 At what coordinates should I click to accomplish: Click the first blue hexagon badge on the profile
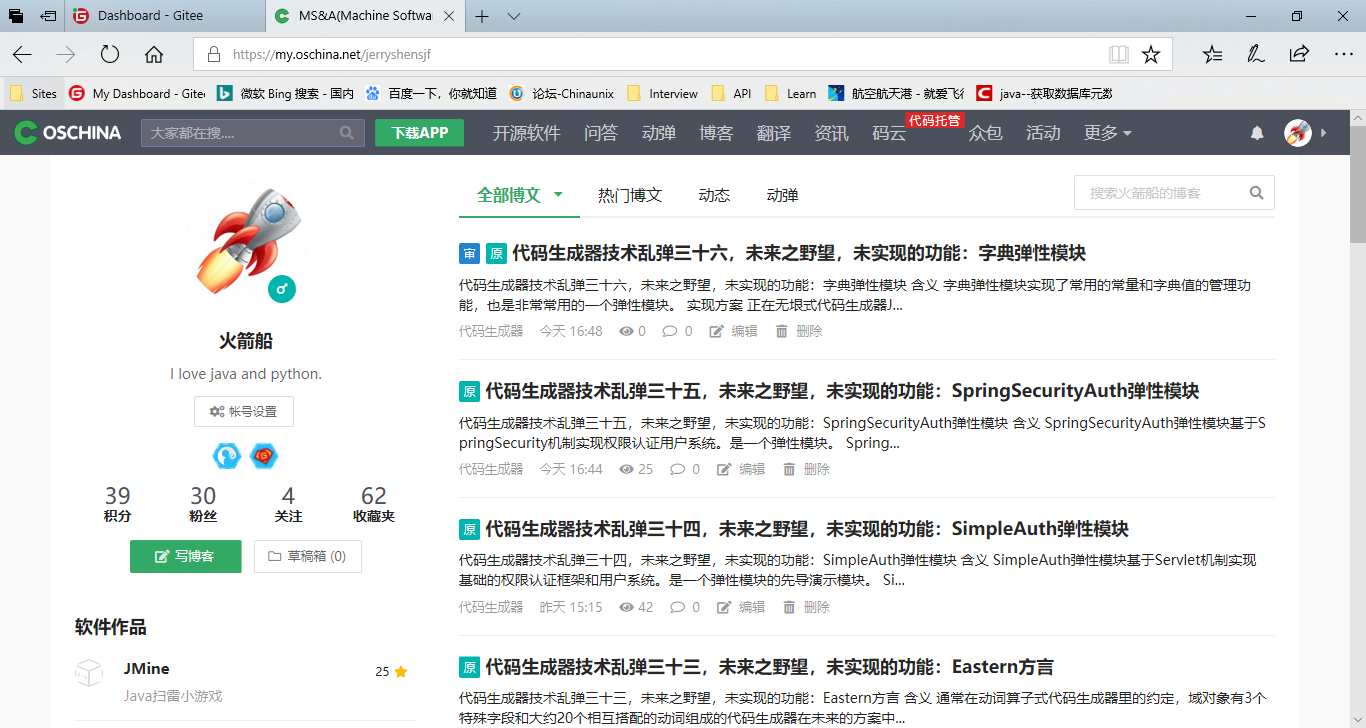pos(226,456)
